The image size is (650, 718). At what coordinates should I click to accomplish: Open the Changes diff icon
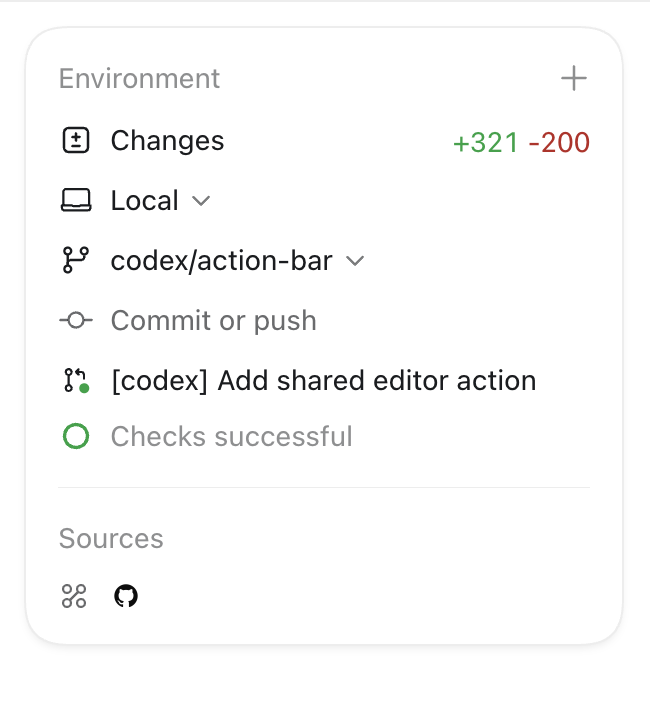pos(76,140)
